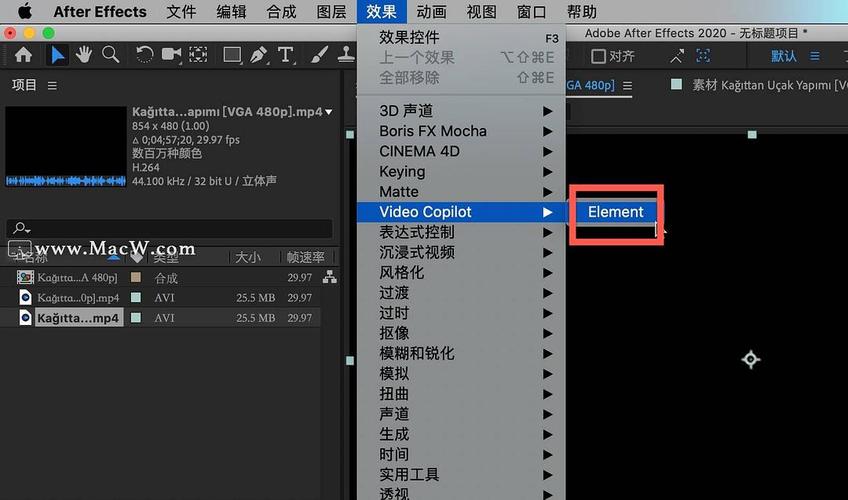Select the Zoom magnifier tool
The width and height of the screenshot is (848, 500).
point(110,55)
